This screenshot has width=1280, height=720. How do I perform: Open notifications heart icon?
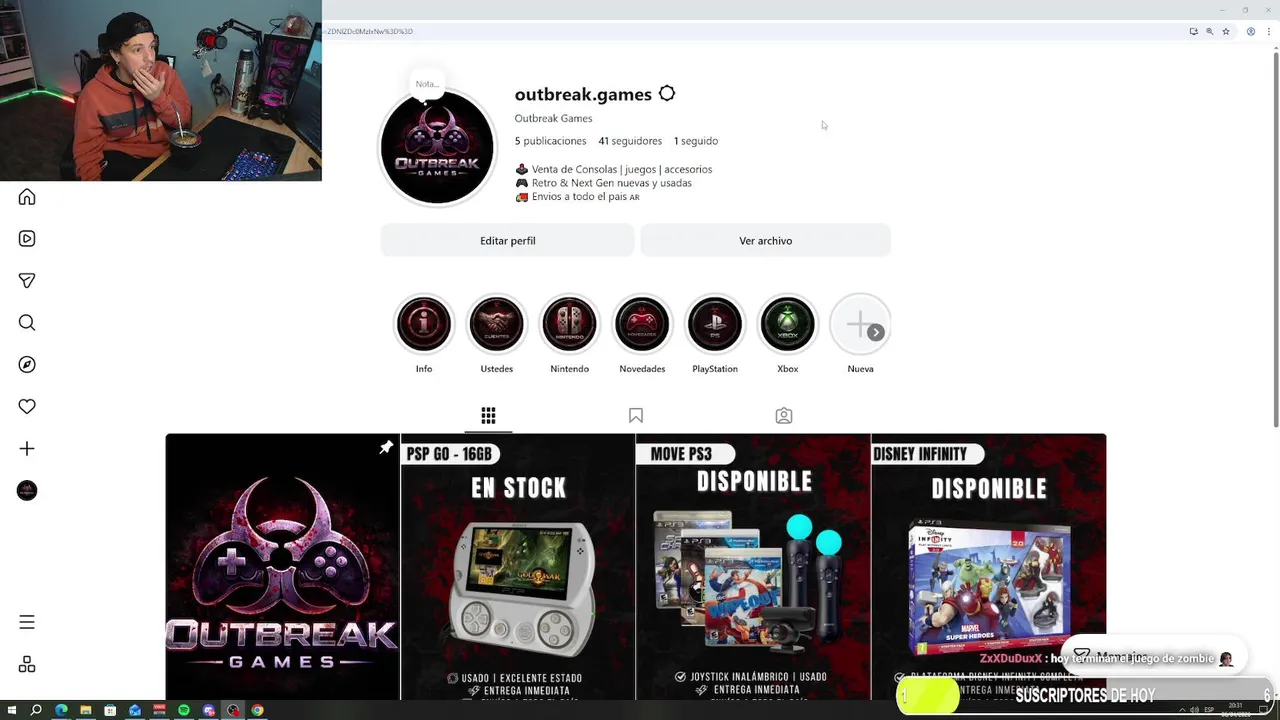(x=27, y=407)
